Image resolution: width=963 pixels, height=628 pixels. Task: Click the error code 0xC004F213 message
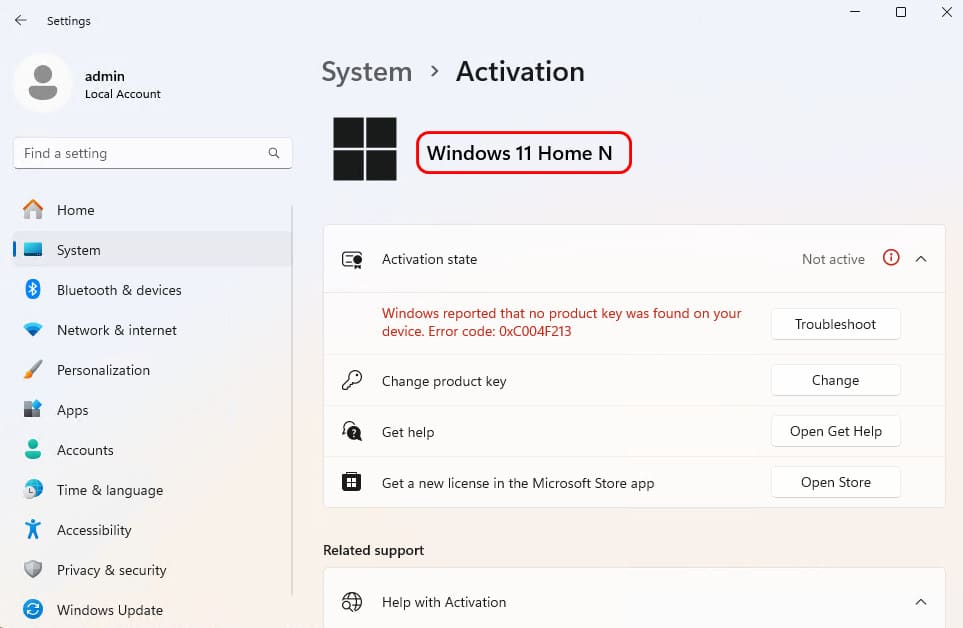pyautogui.click(x=561, y=322)
